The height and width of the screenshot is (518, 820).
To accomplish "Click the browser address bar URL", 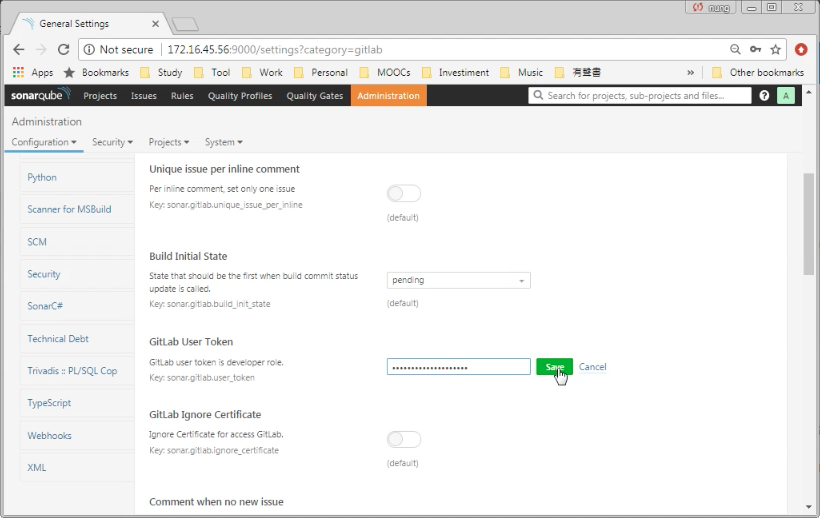I will click(275, 50).
